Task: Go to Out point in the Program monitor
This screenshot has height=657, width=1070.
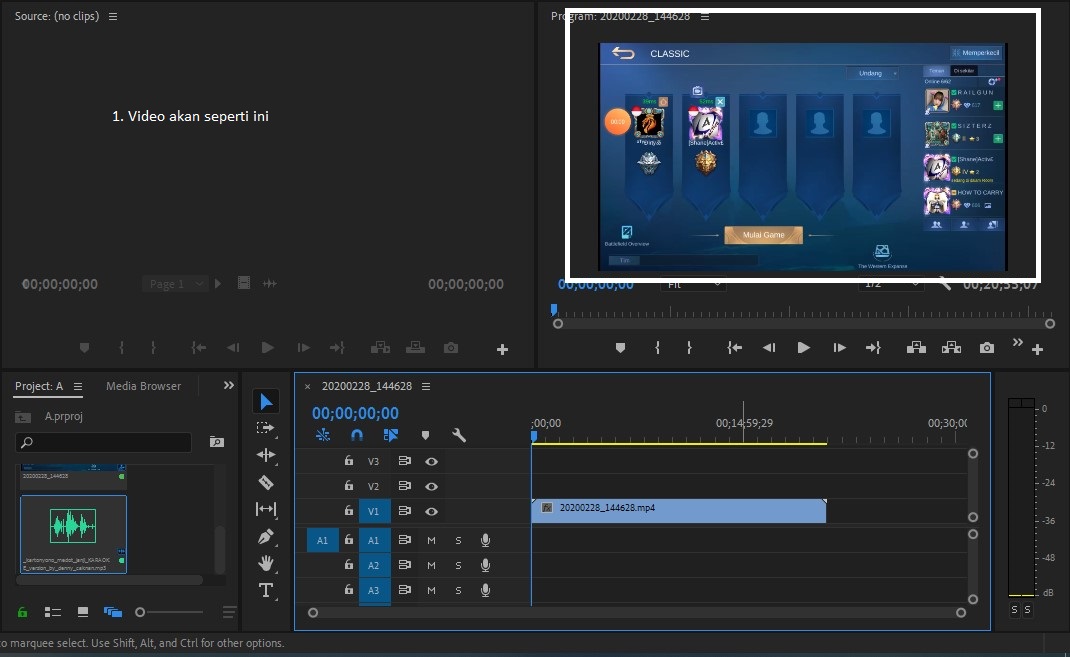Action: pos(873,348)
